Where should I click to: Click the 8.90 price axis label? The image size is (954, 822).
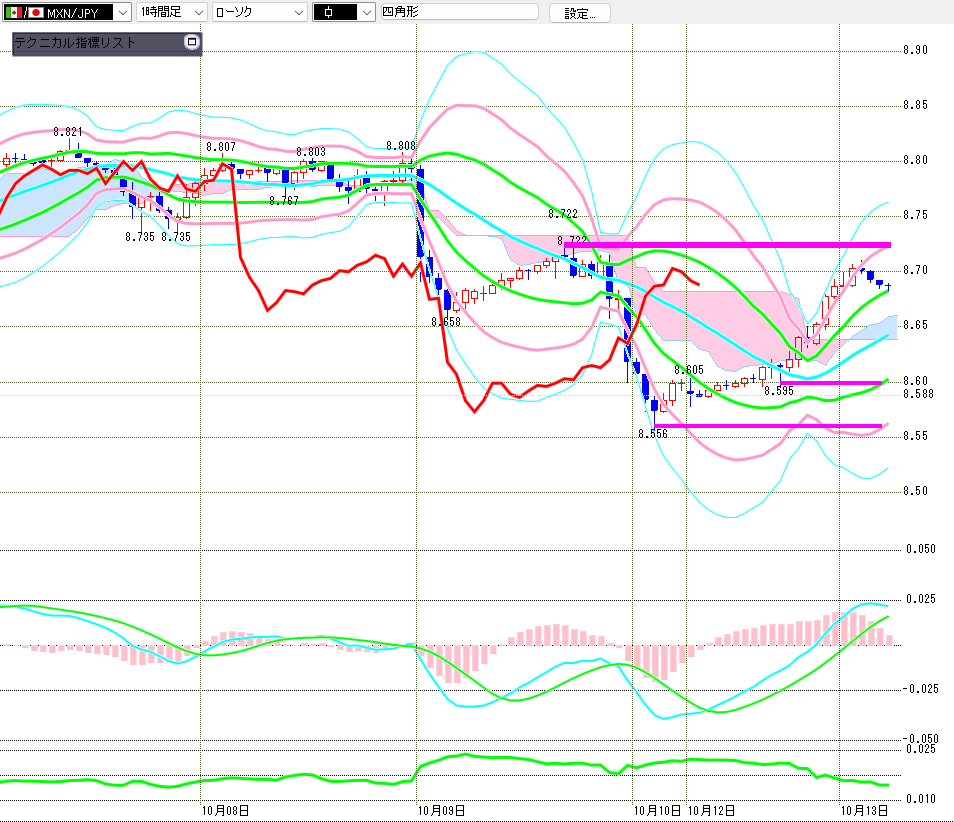[916, 50]
